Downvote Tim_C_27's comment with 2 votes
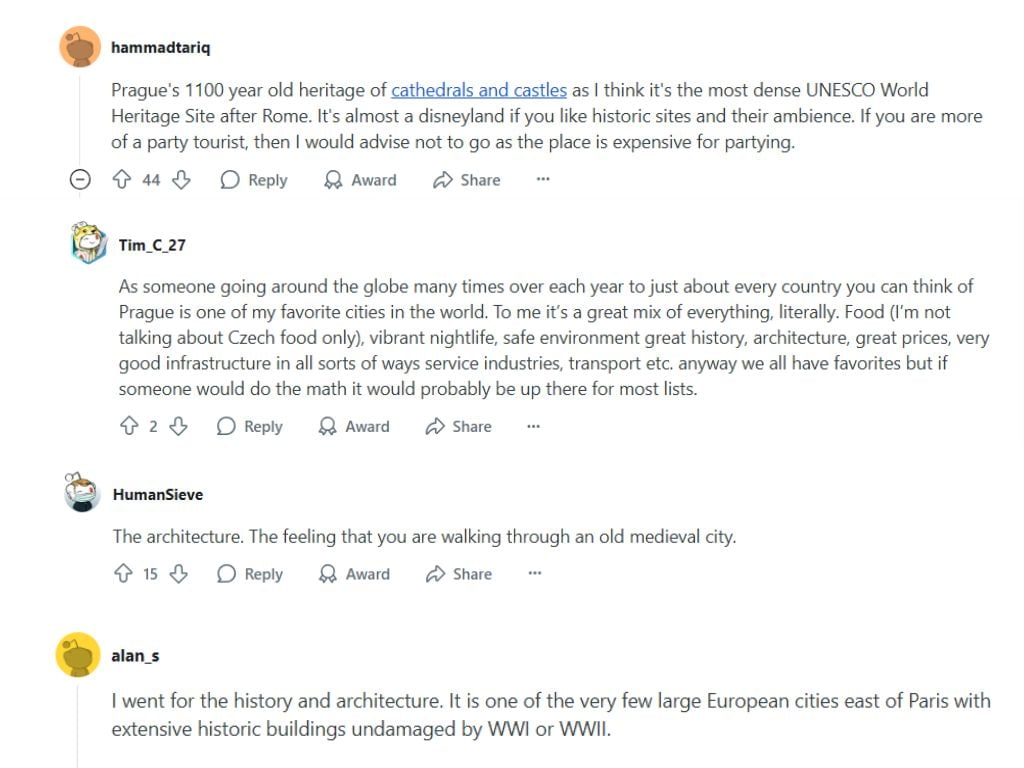 point(178,426)
